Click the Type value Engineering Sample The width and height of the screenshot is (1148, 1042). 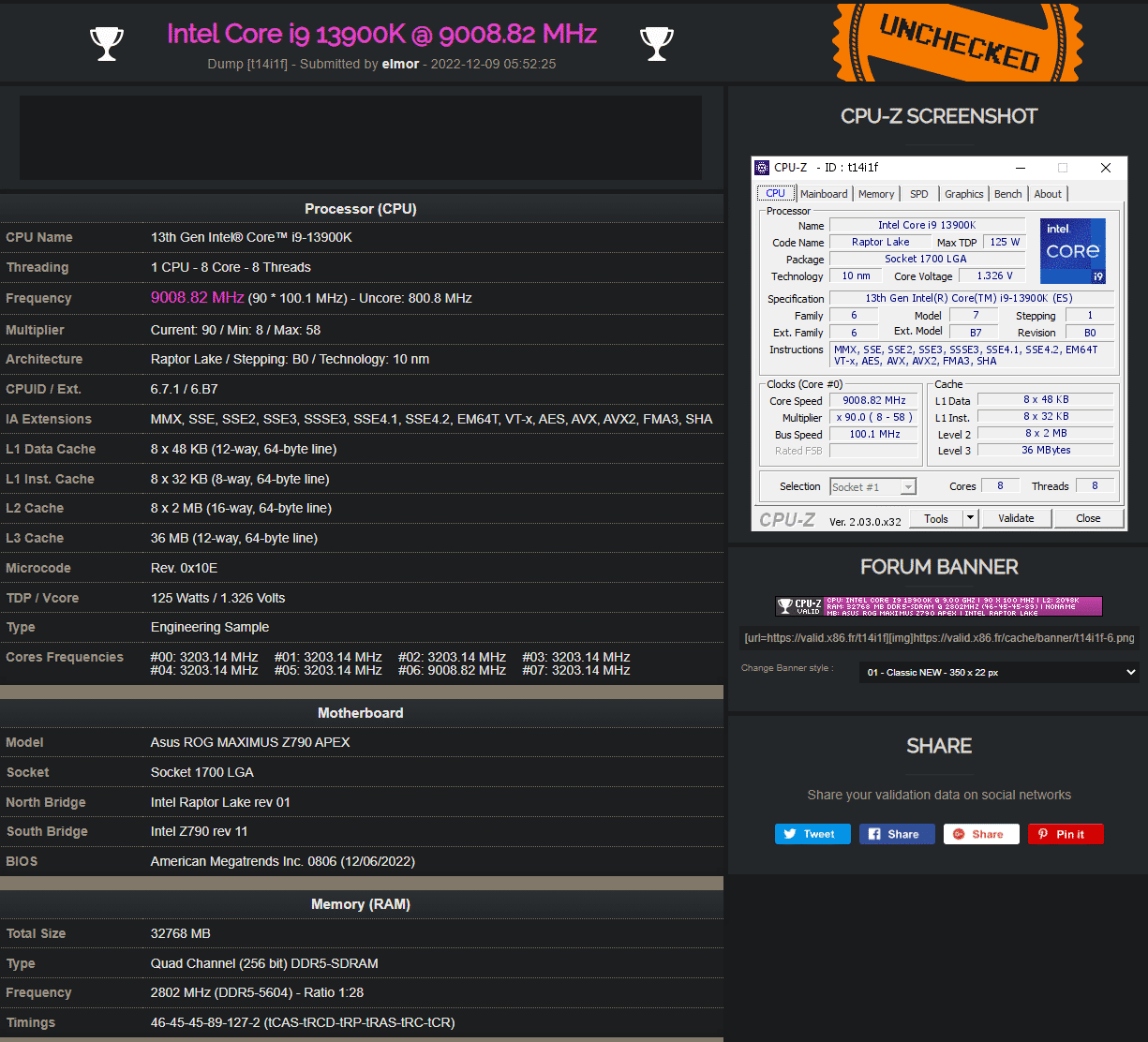pyautogui.click(x=210, y=628)
